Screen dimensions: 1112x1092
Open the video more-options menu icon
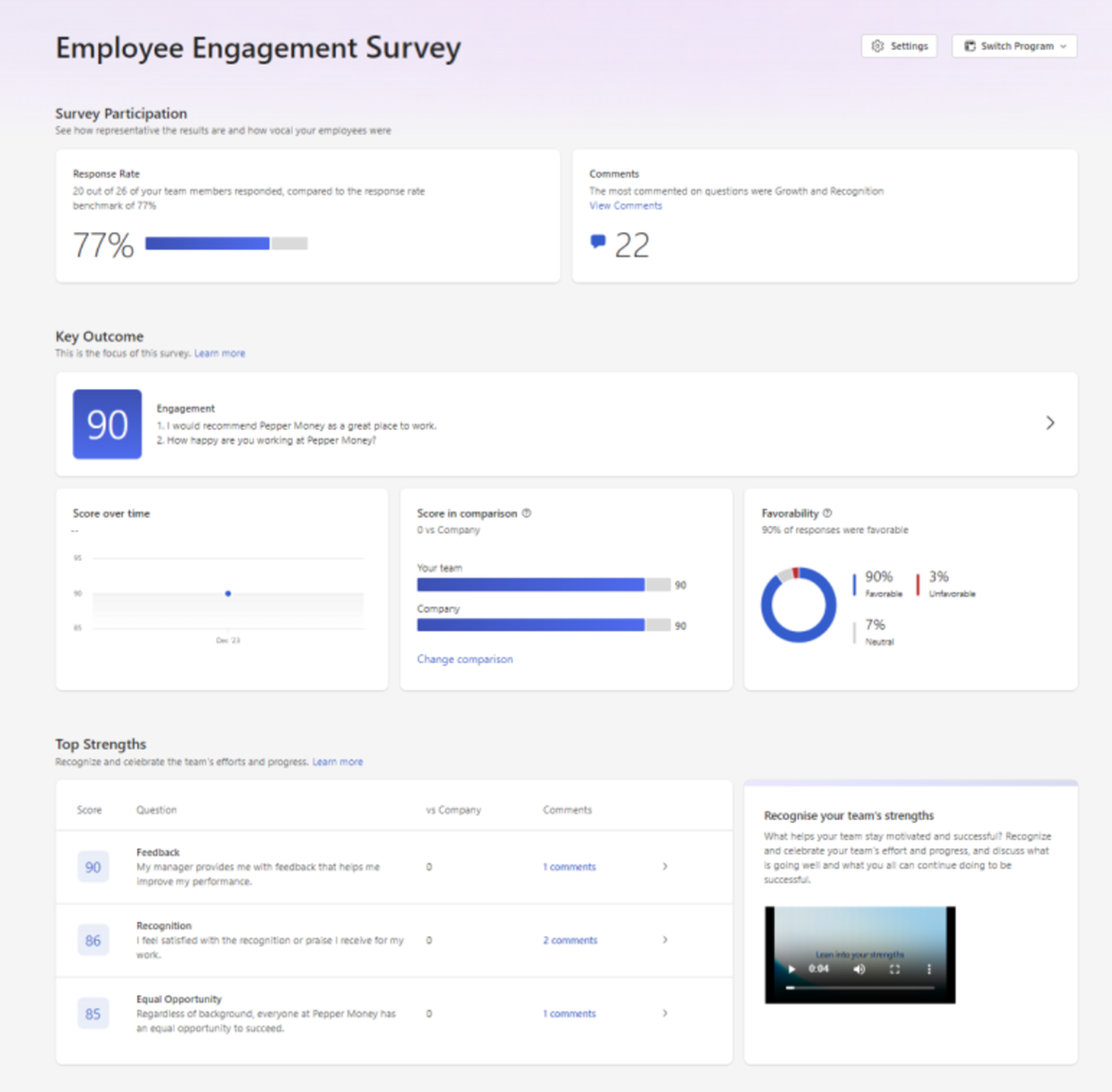pyautogui.click(x=929, y=970)
